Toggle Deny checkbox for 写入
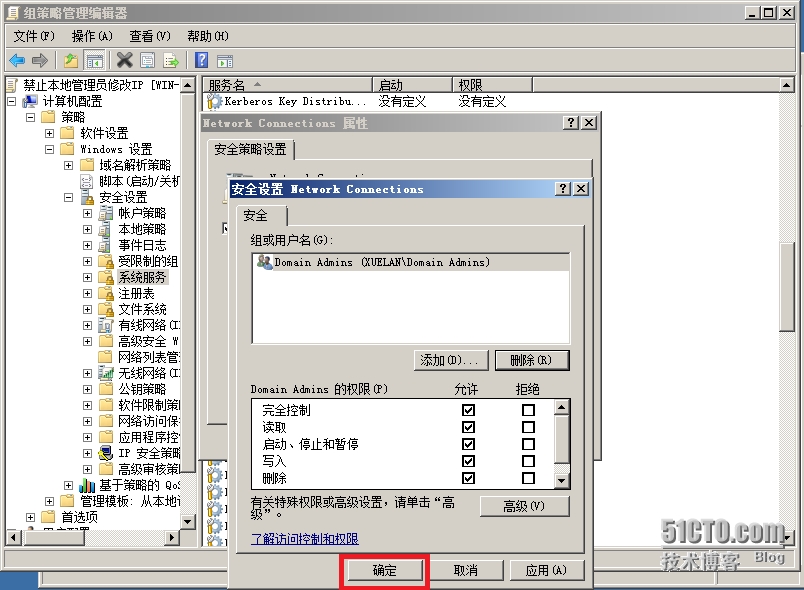The width and height of the screenshot is (804, 590). (x=528, y=461)
